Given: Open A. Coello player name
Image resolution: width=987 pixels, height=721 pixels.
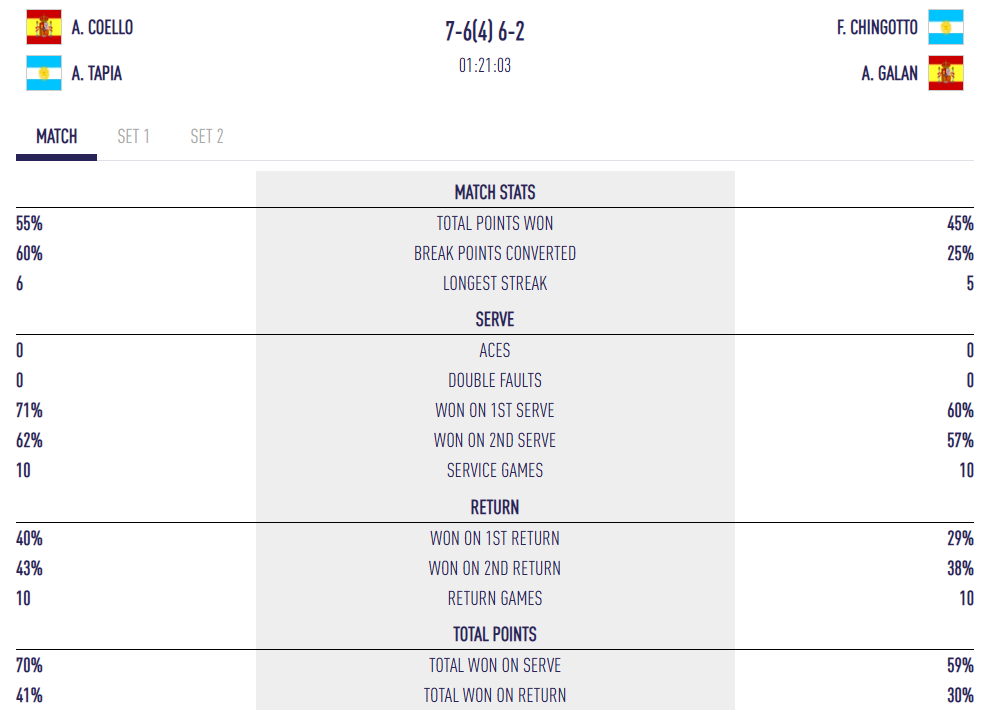Looking at the screenshot, I should point(102,28).
